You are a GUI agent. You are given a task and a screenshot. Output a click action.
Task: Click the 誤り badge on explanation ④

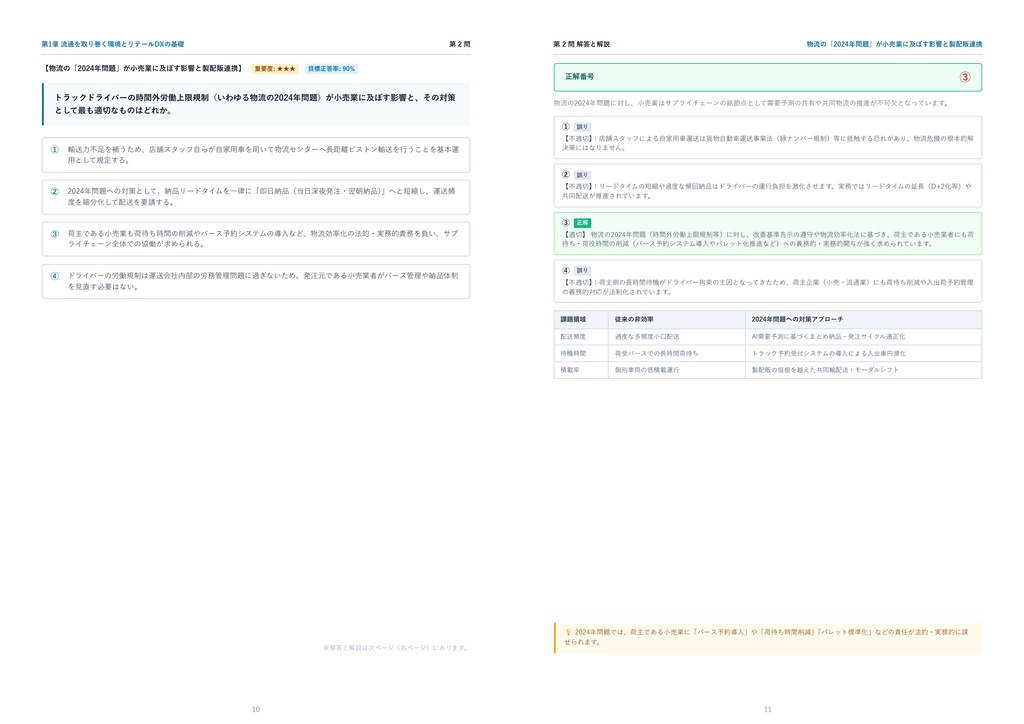pos(582,270)
